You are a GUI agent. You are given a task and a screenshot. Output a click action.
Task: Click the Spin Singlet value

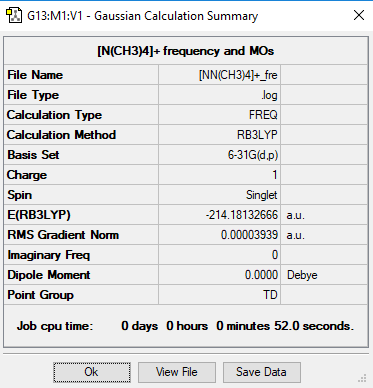[220, 195]
